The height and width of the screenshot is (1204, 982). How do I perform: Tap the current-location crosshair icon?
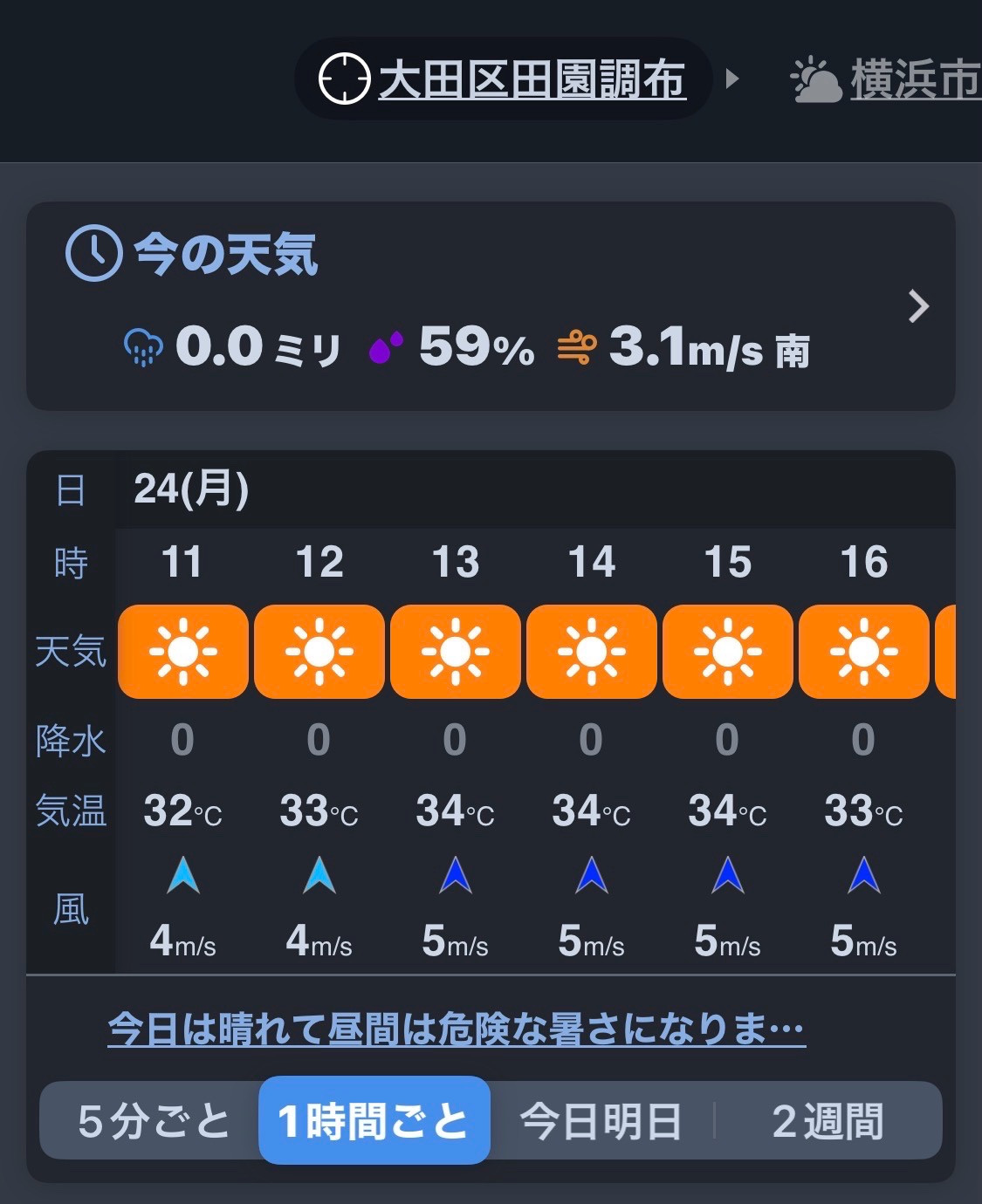[344, 79]
